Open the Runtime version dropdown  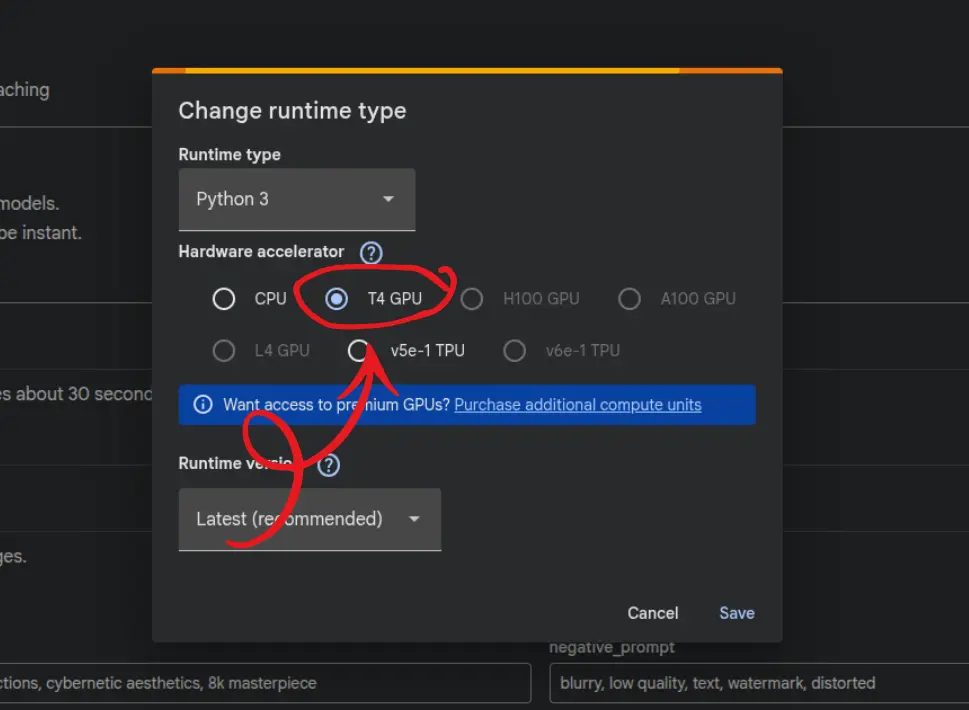pos(309,519)
